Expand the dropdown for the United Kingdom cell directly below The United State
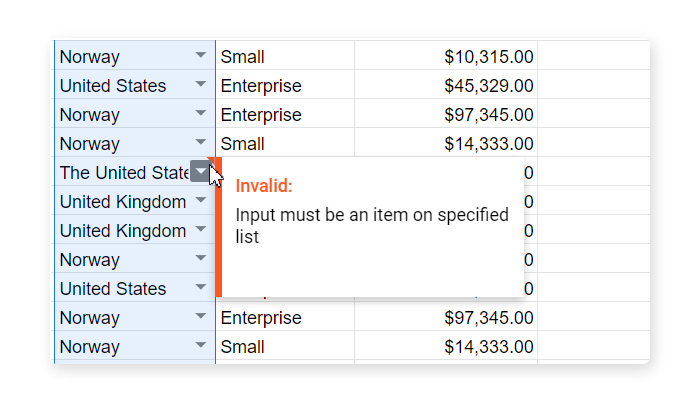 tap(201, 200)
